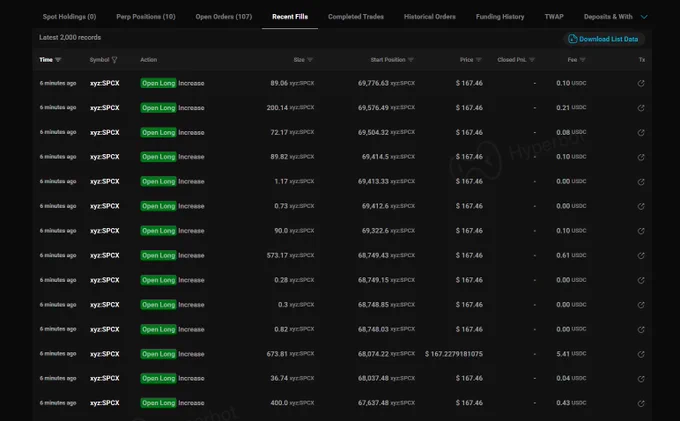Click the fee value 0.61 USDC

571,256
